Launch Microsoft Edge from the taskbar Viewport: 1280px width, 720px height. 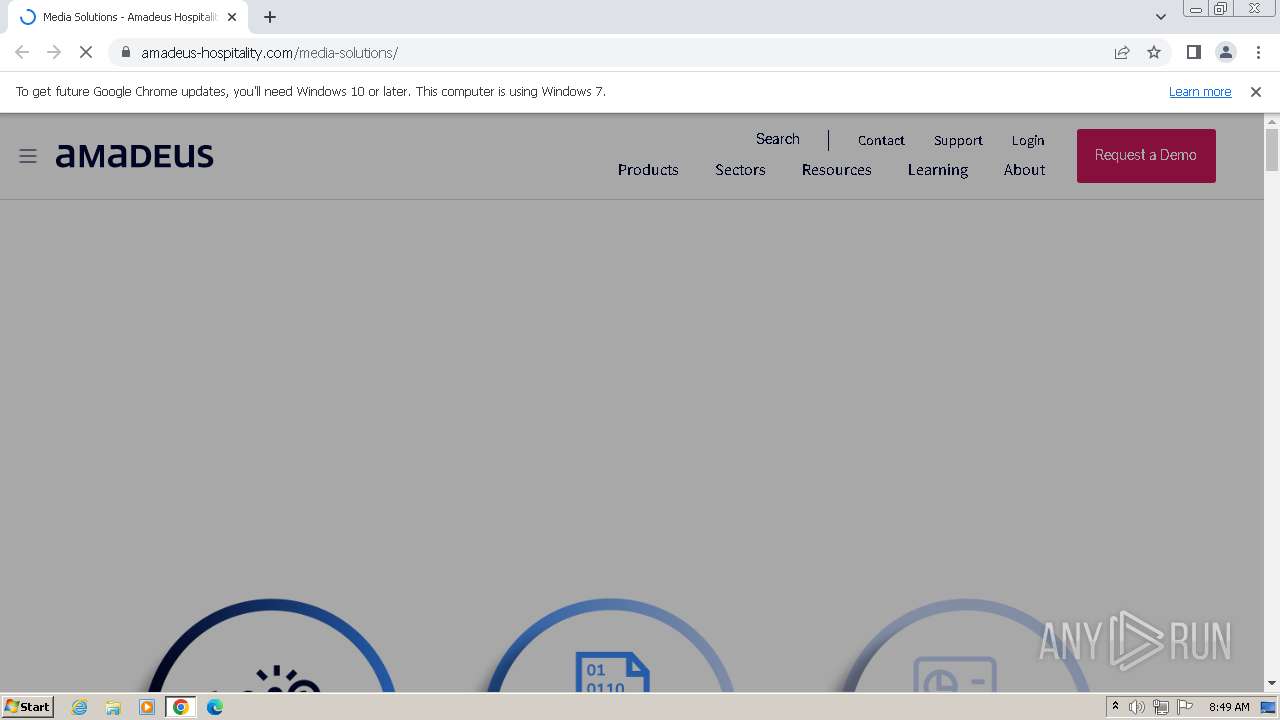[x=215, y=707]
